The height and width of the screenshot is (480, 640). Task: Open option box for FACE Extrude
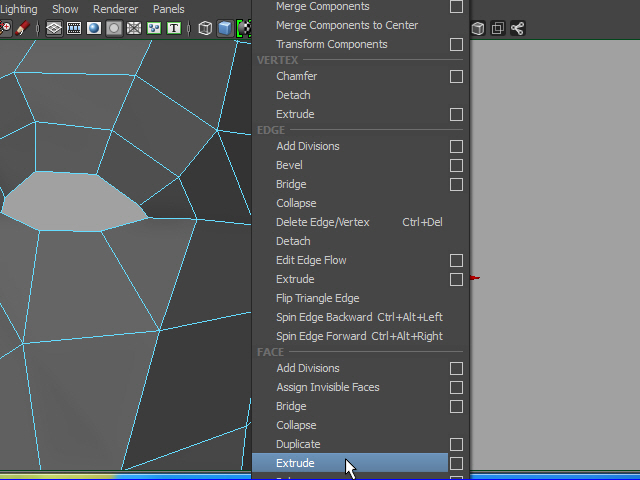coord(456,463)
